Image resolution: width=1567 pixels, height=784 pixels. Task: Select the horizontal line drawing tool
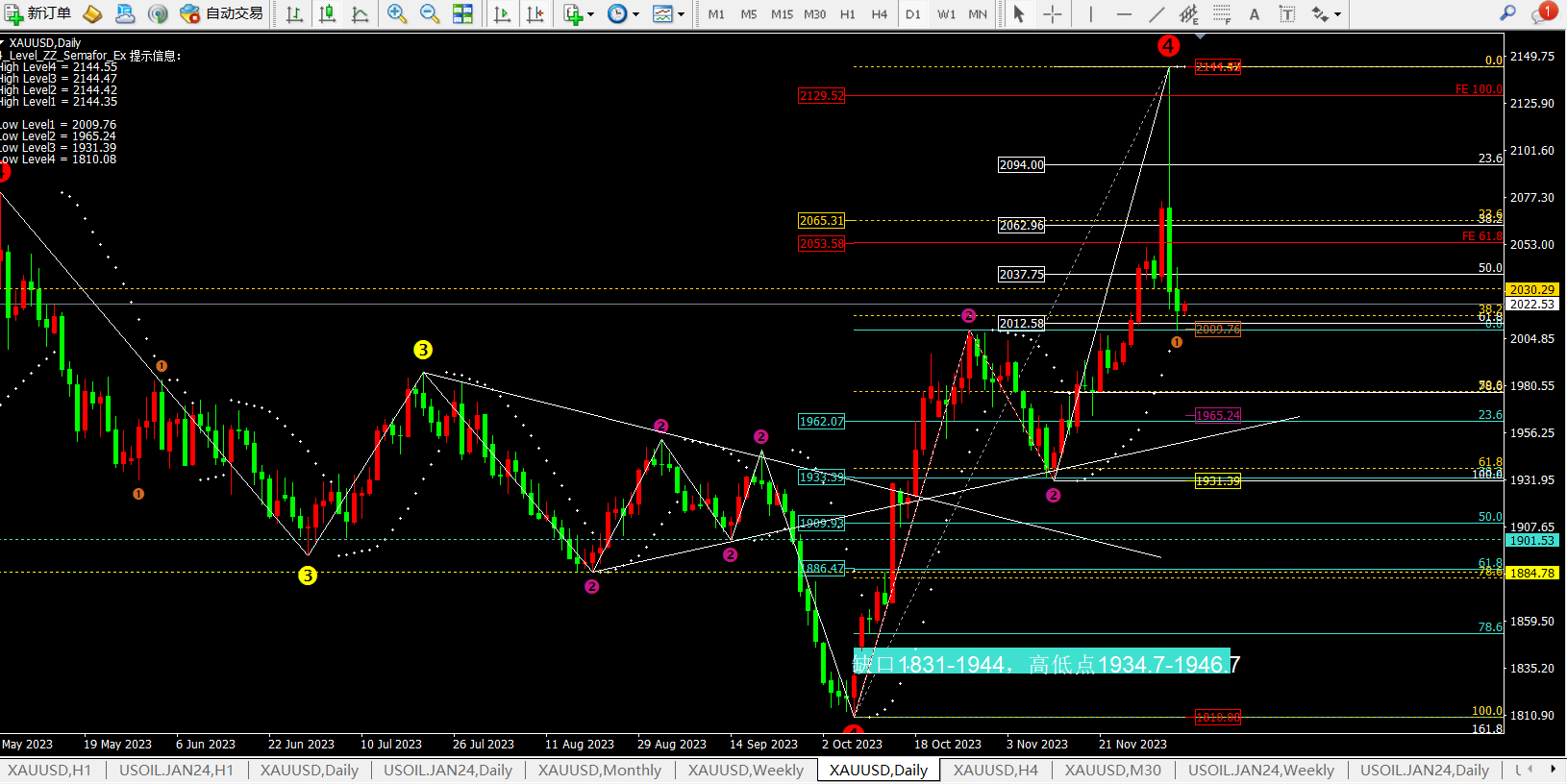1124,13
